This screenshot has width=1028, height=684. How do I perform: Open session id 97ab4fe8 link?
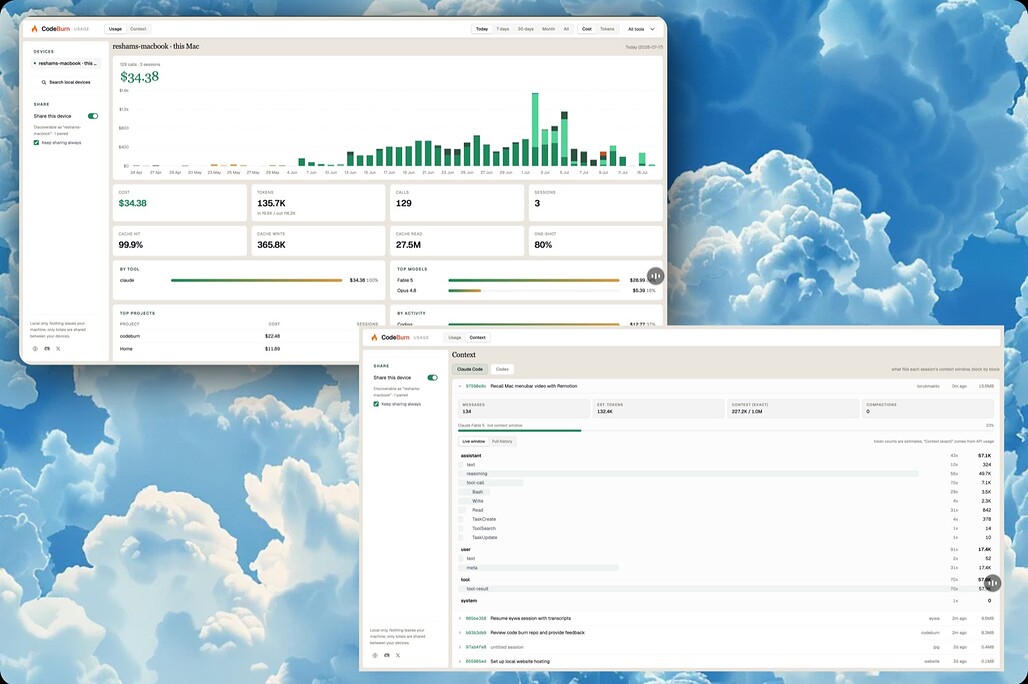click(x=476, y=647)
